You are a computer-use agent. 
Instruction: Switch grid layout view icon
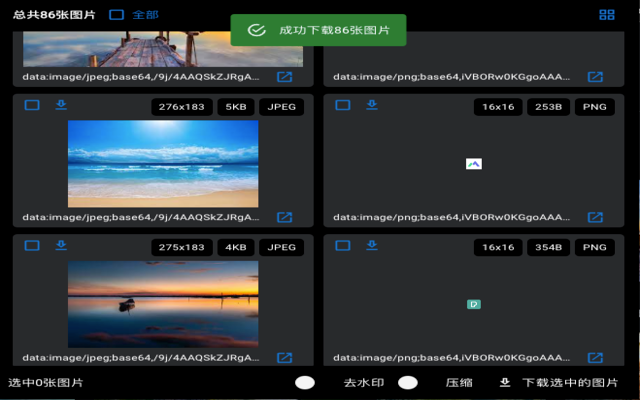(x=607, y=15)
